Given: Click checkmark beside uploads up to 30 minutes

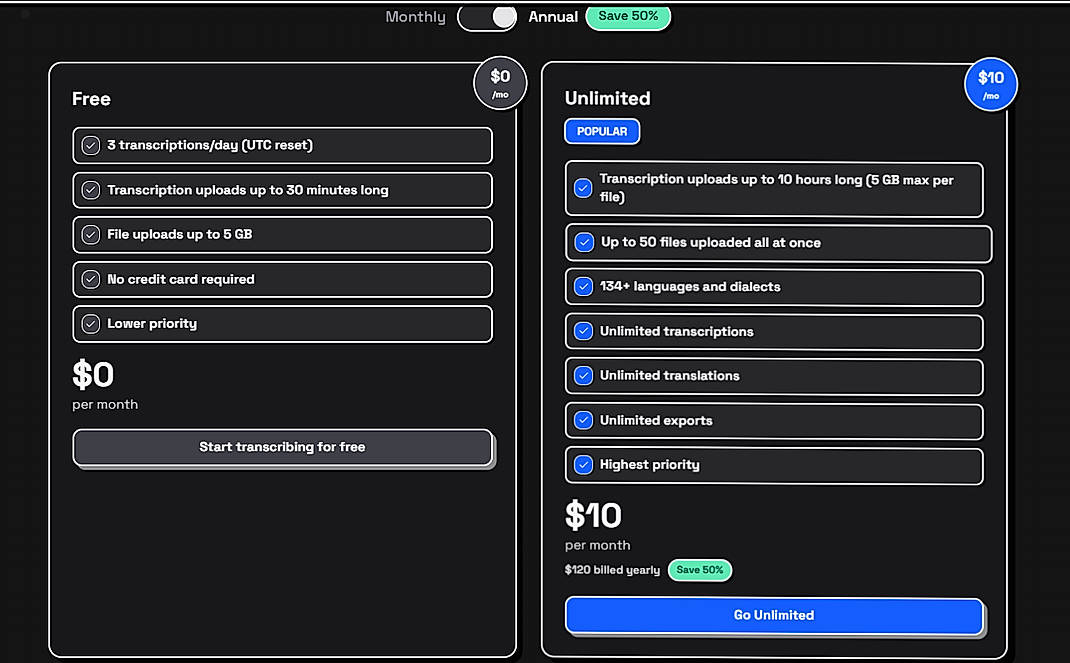Looking at the screenshot, I should click(91, 190).
